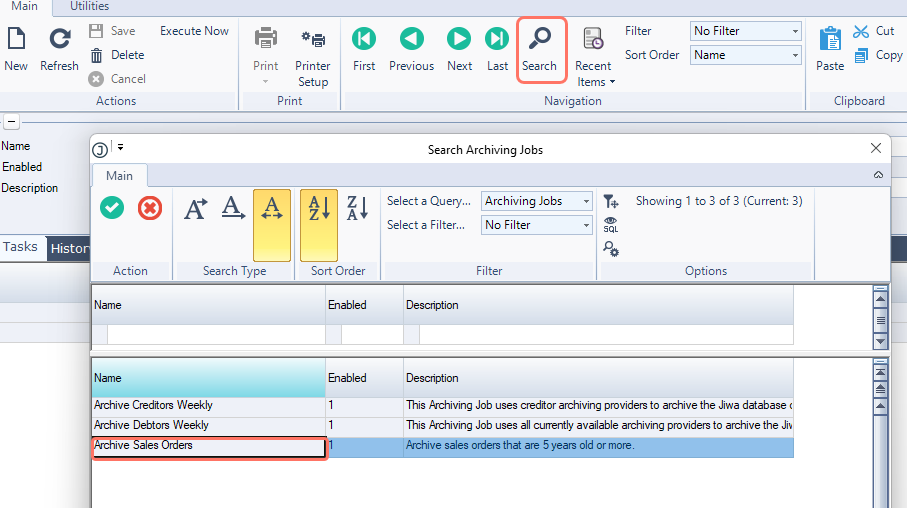Toggle Contains search type
The height and width of the screenshot is (508, 907).
pyautogui.click(x=272, y=225)
